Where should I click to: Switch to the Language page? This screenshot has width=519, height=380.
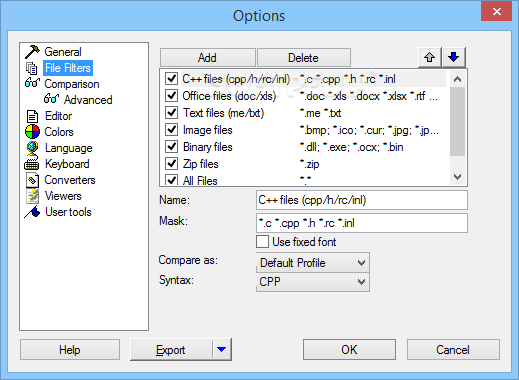point(69,148)
